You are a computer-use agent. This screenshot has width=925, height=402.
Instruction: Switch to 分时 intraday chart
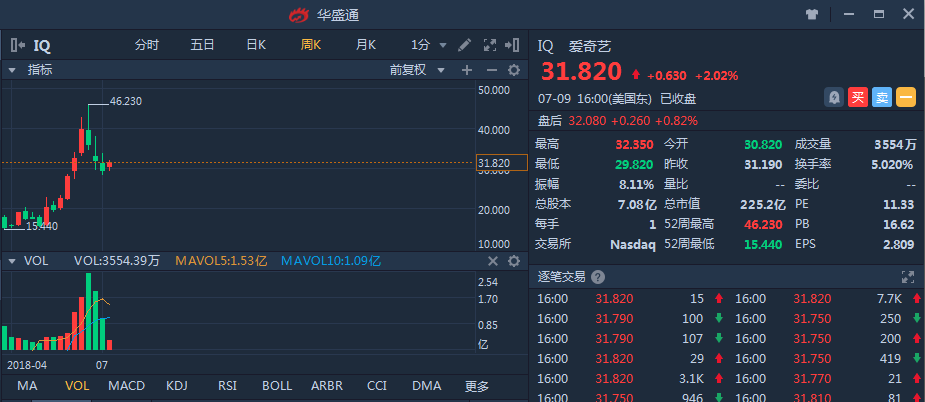tap(146, 45)
